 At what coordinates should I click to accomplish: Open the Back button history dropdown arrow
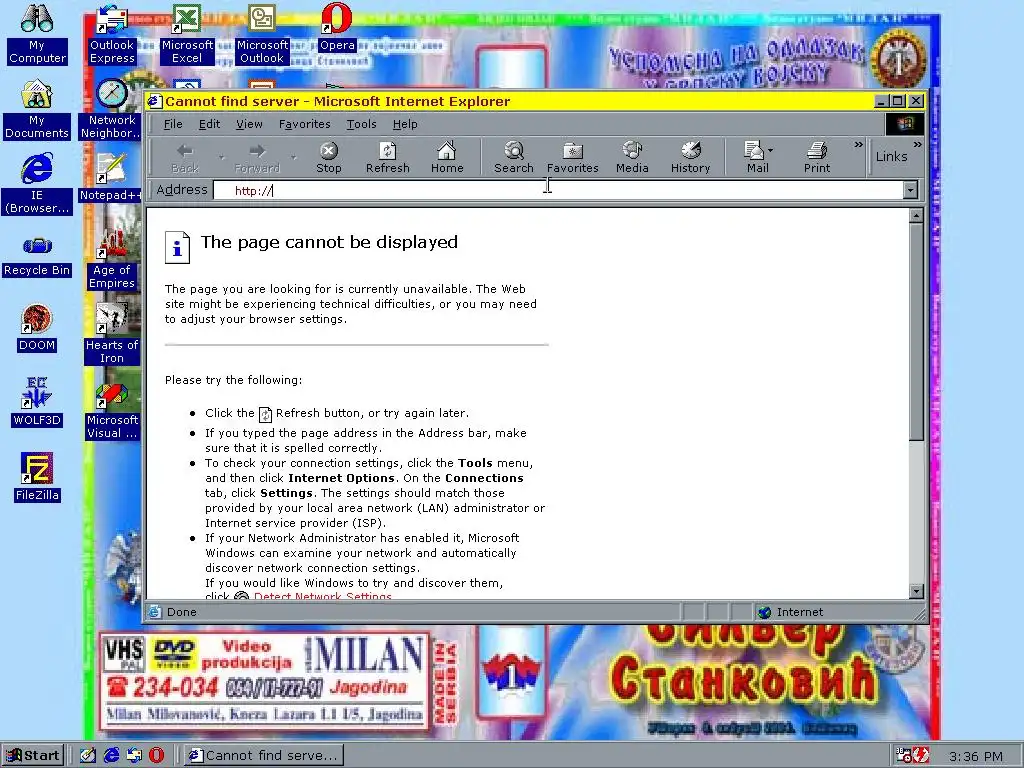tap(222, 157)
